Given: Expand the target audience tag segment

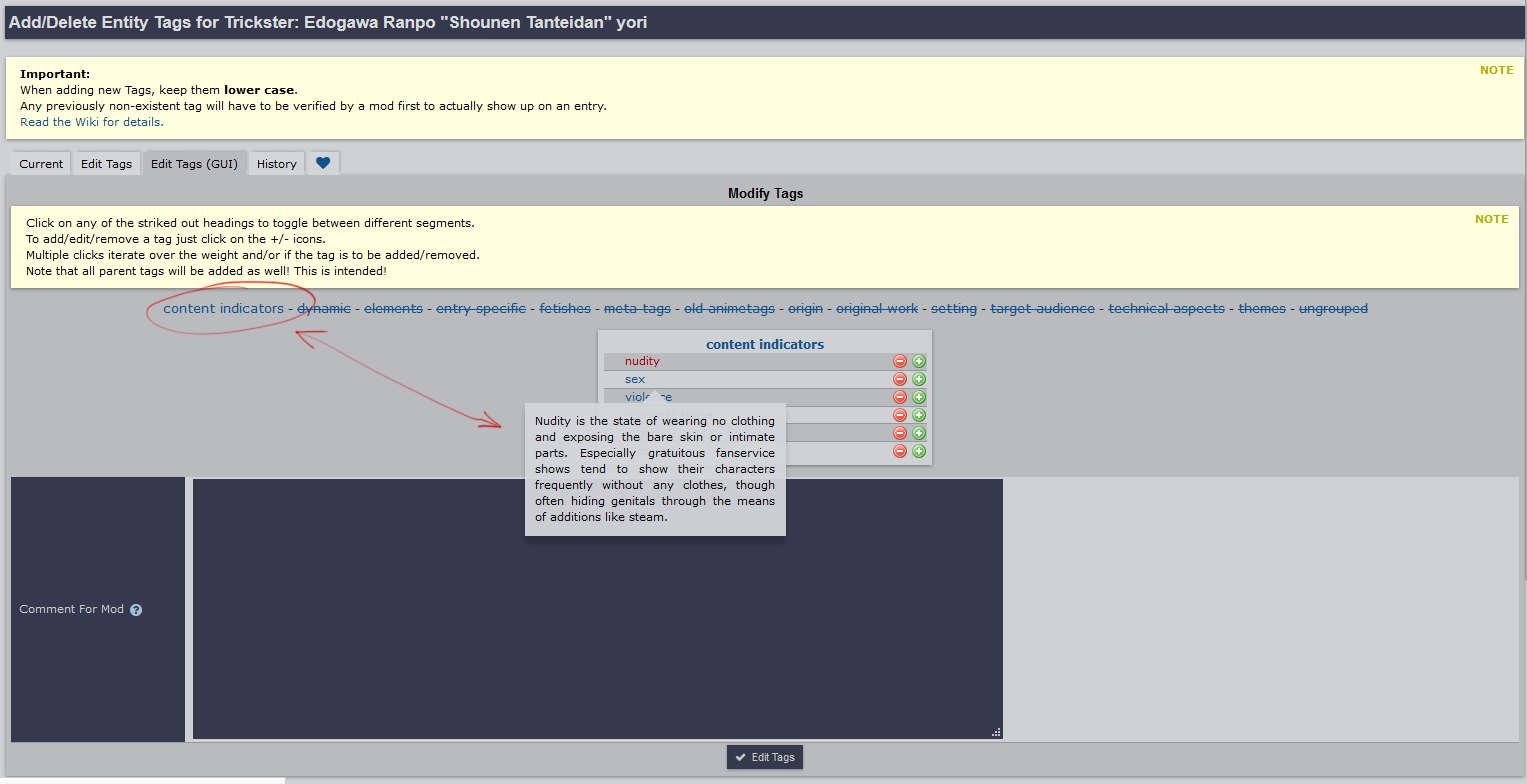Looking at the screenshot, I should coord(1042,308).
